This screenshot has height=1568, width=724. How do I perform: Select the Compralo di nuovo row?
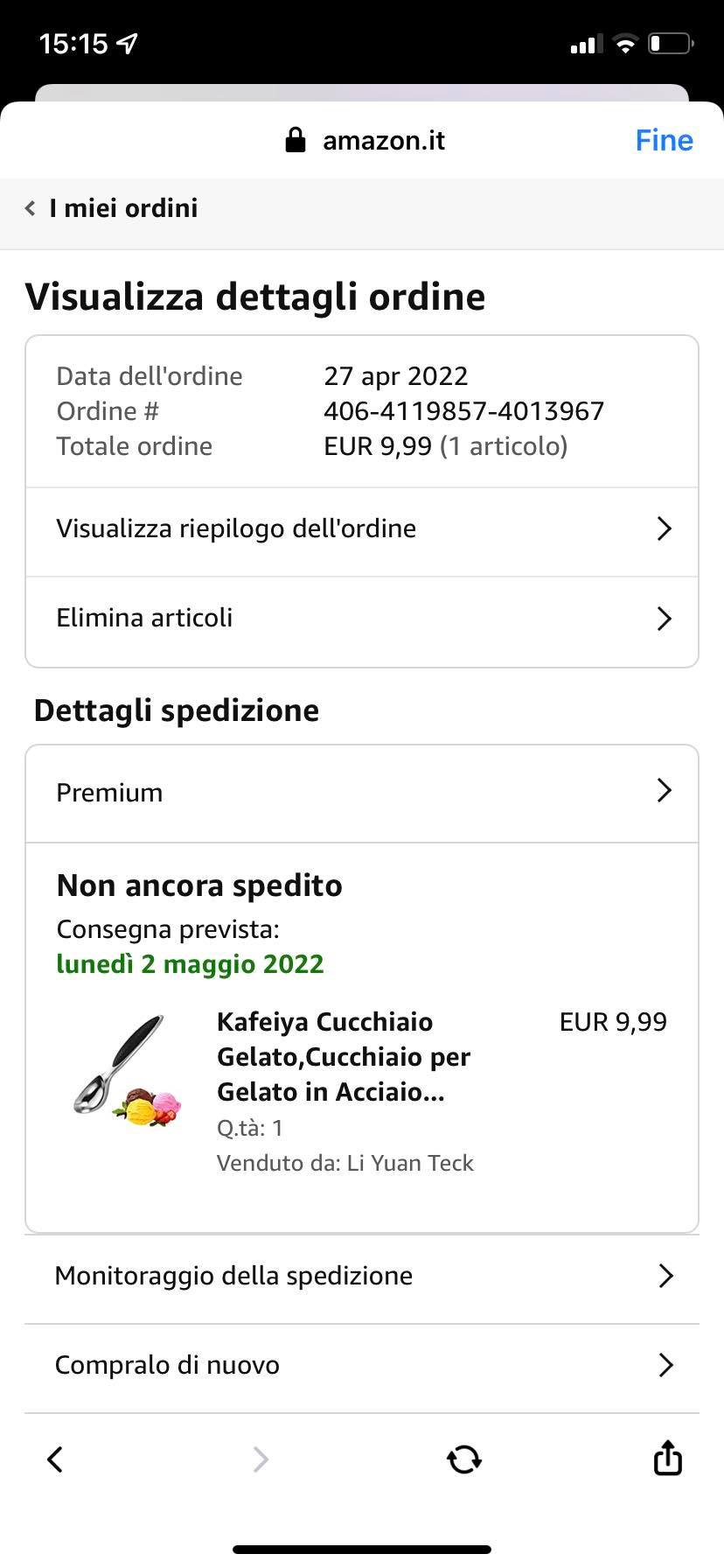[361, 1365]
